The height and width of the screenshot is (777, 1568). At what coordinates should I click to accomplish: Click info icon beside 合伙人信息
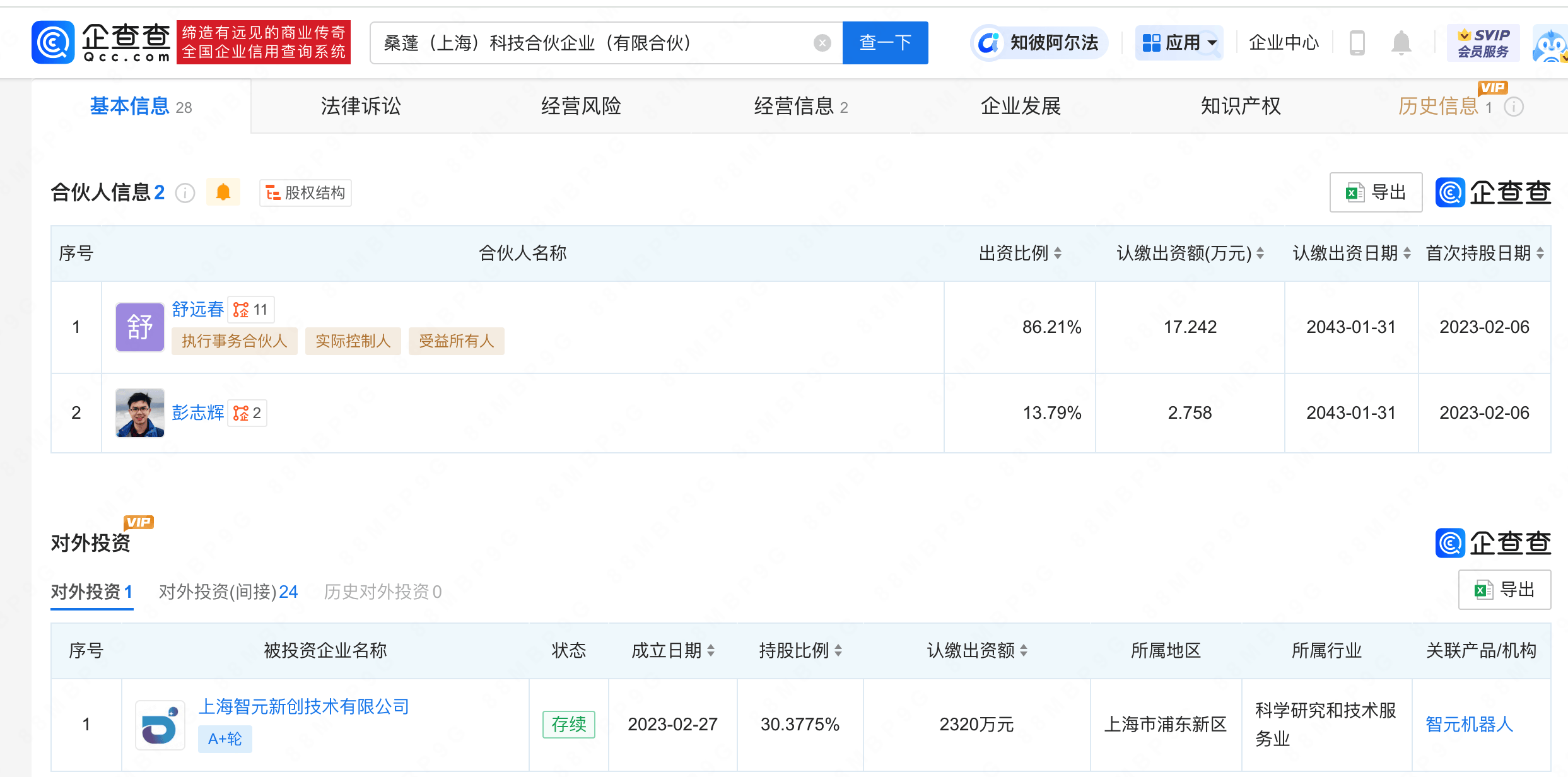pyautogui.click(x=185, y=192)
